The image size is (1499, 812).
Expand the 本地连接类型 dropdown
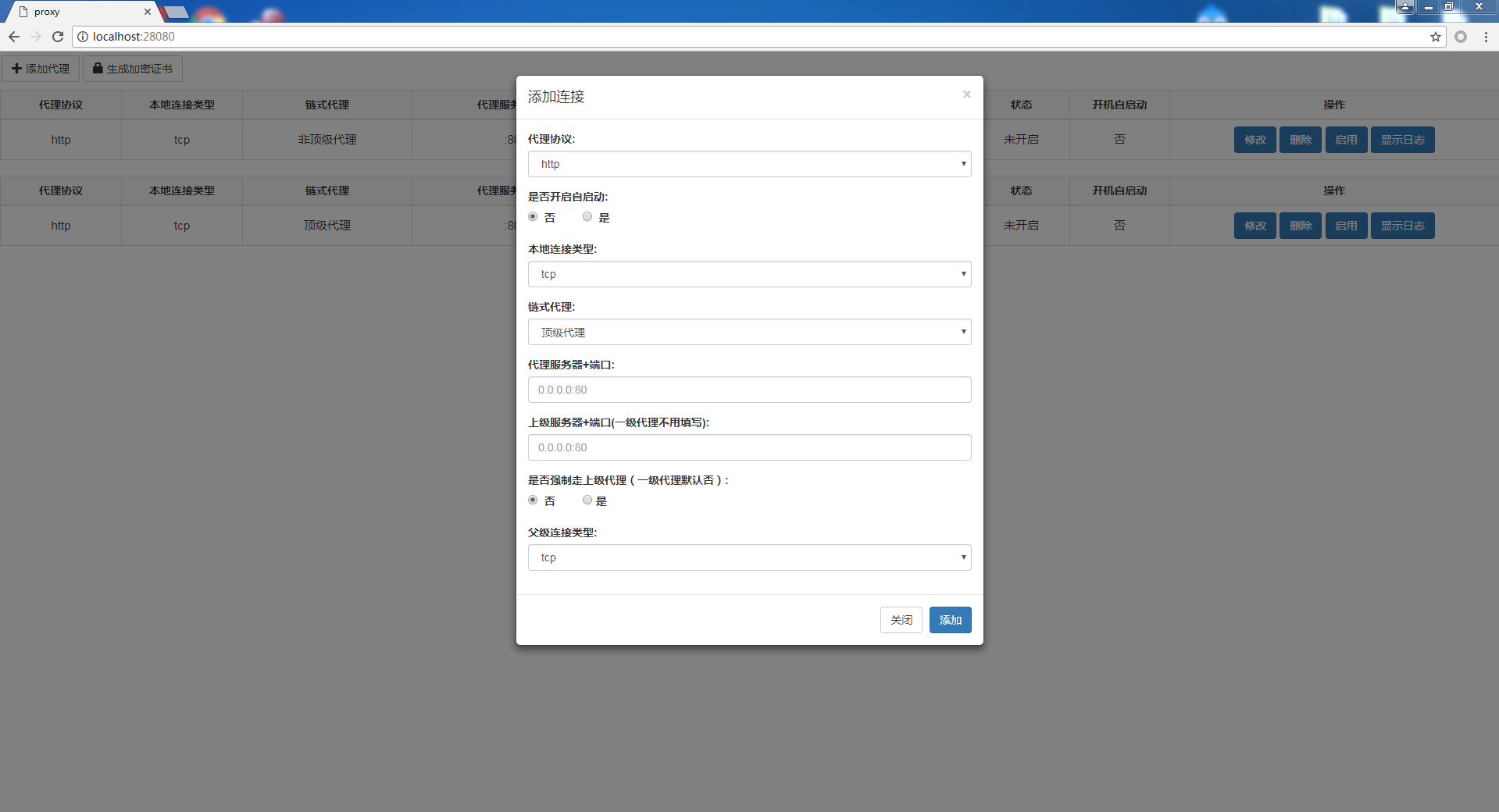click(749, 274)
